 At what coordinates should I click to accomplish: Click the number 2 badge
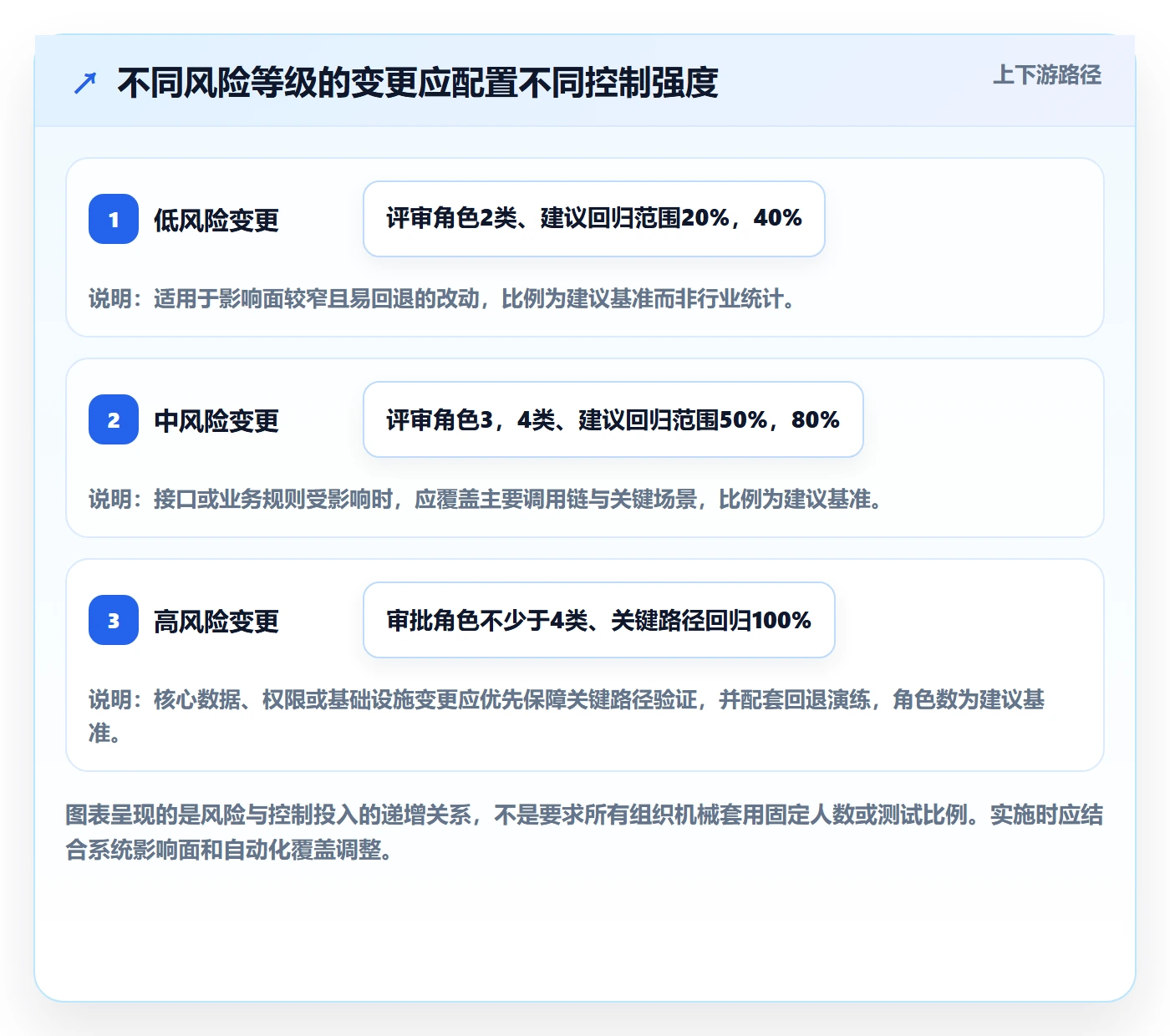(114, 419)
